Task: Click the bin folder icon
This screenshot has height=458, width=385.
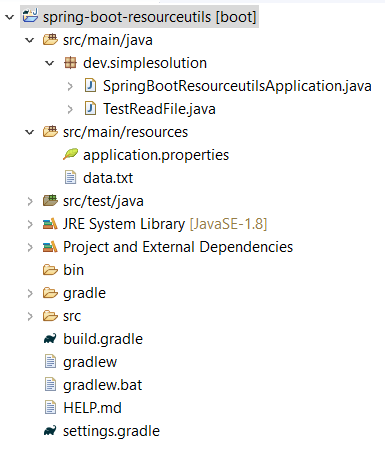Action: pyautogui.click(x=50, y=270)
